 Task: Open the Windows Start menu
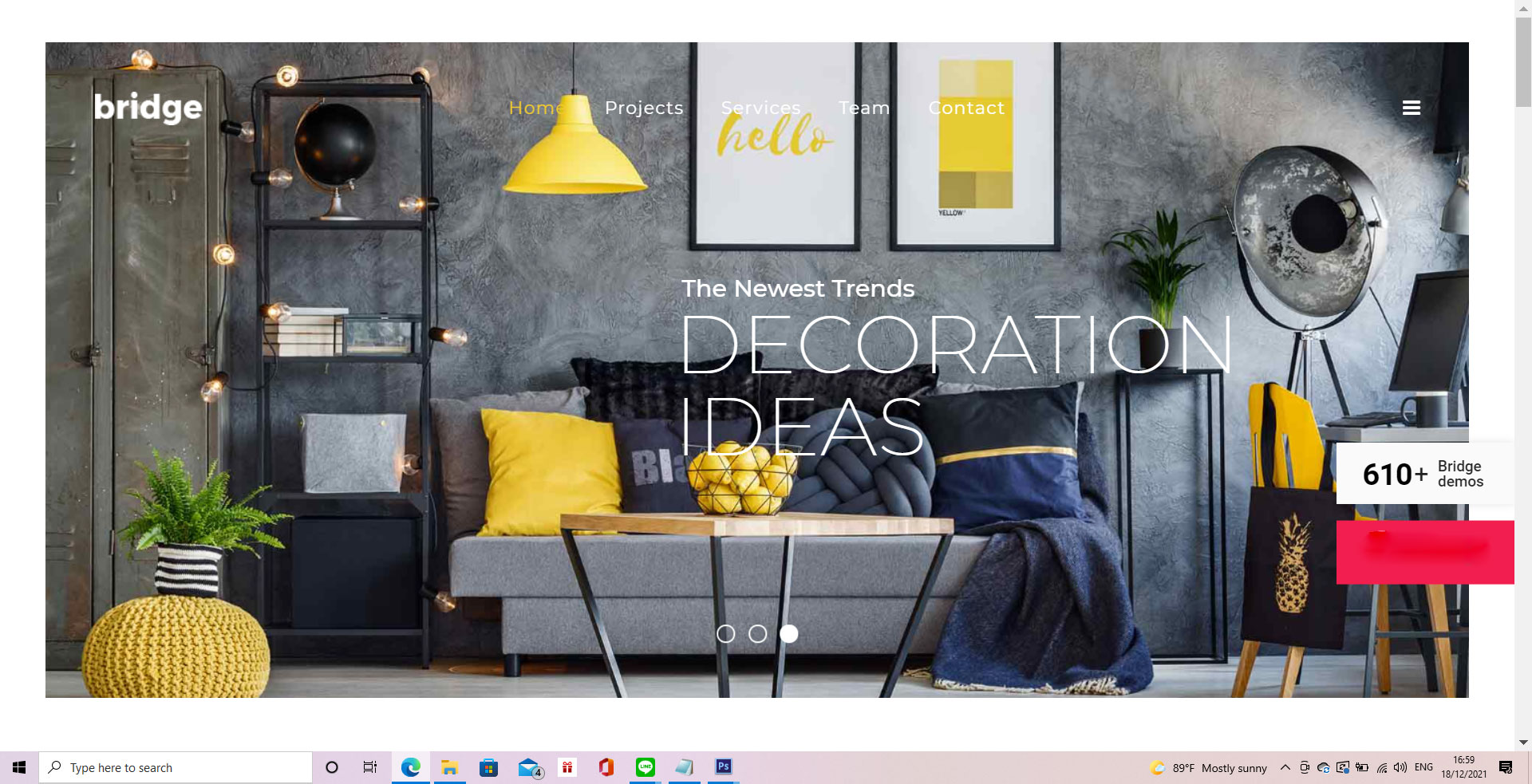click(x=19, y=767)
